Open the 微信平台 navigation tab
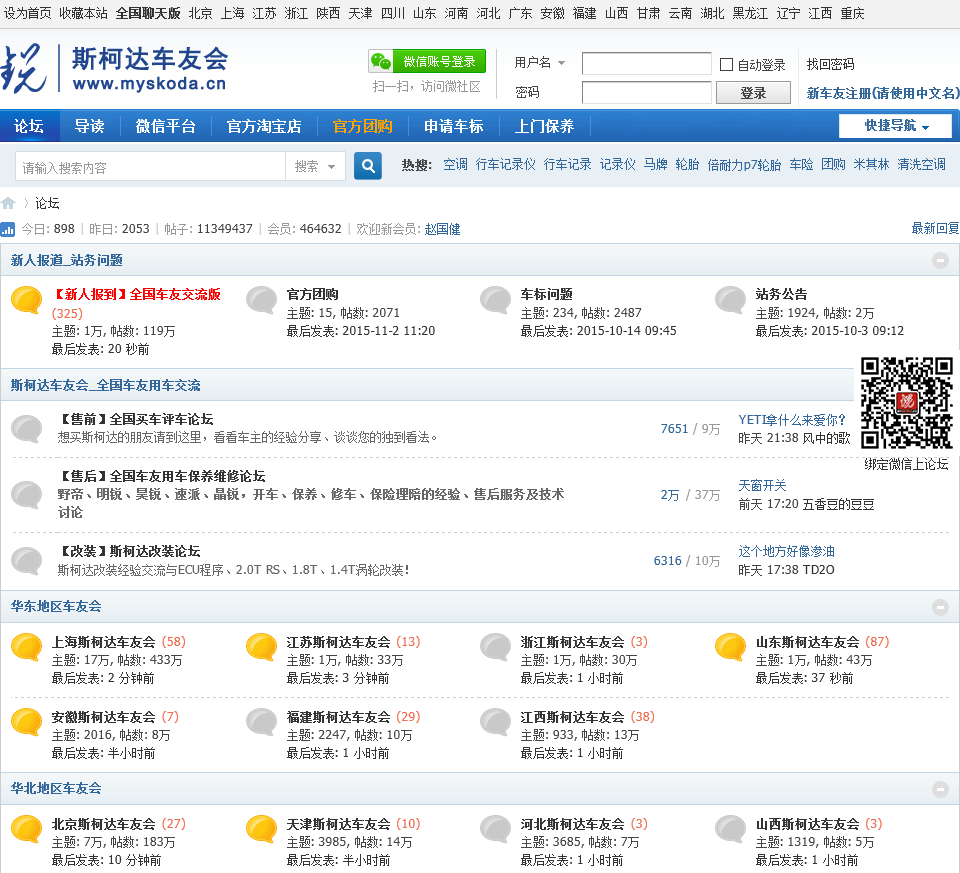 point(165,126)
